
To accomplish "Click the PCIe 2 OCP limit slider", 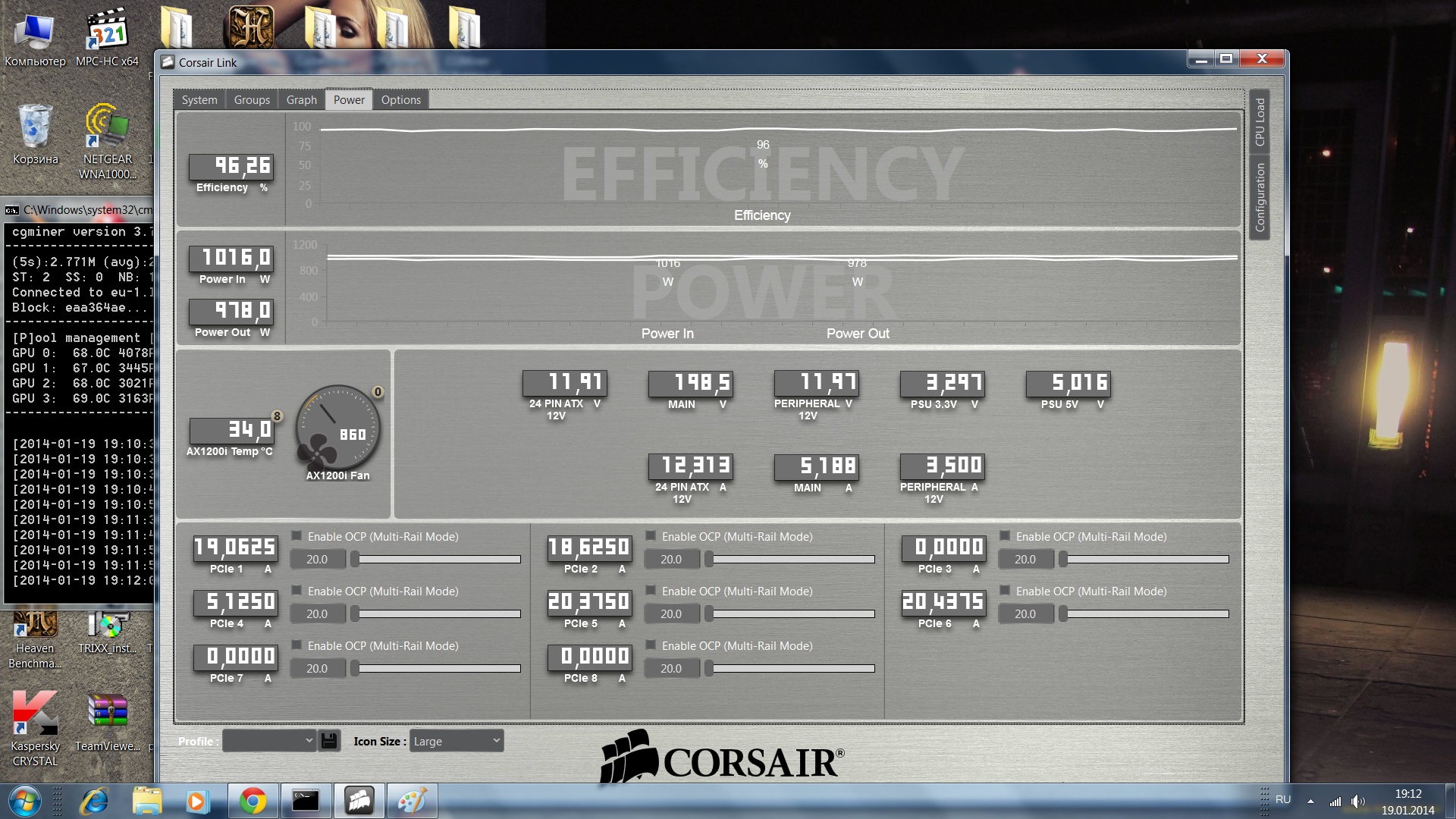I will [x=791, y=560].
